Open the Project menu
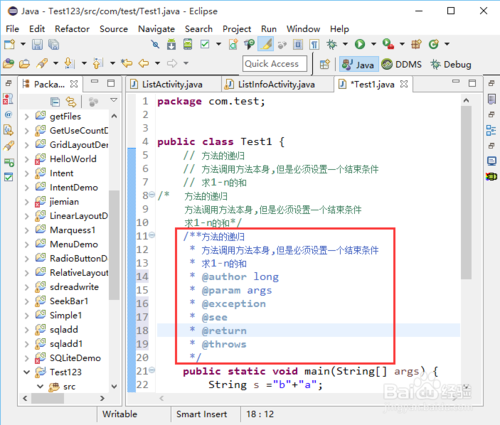500x425 pixels. pos(237,29)
